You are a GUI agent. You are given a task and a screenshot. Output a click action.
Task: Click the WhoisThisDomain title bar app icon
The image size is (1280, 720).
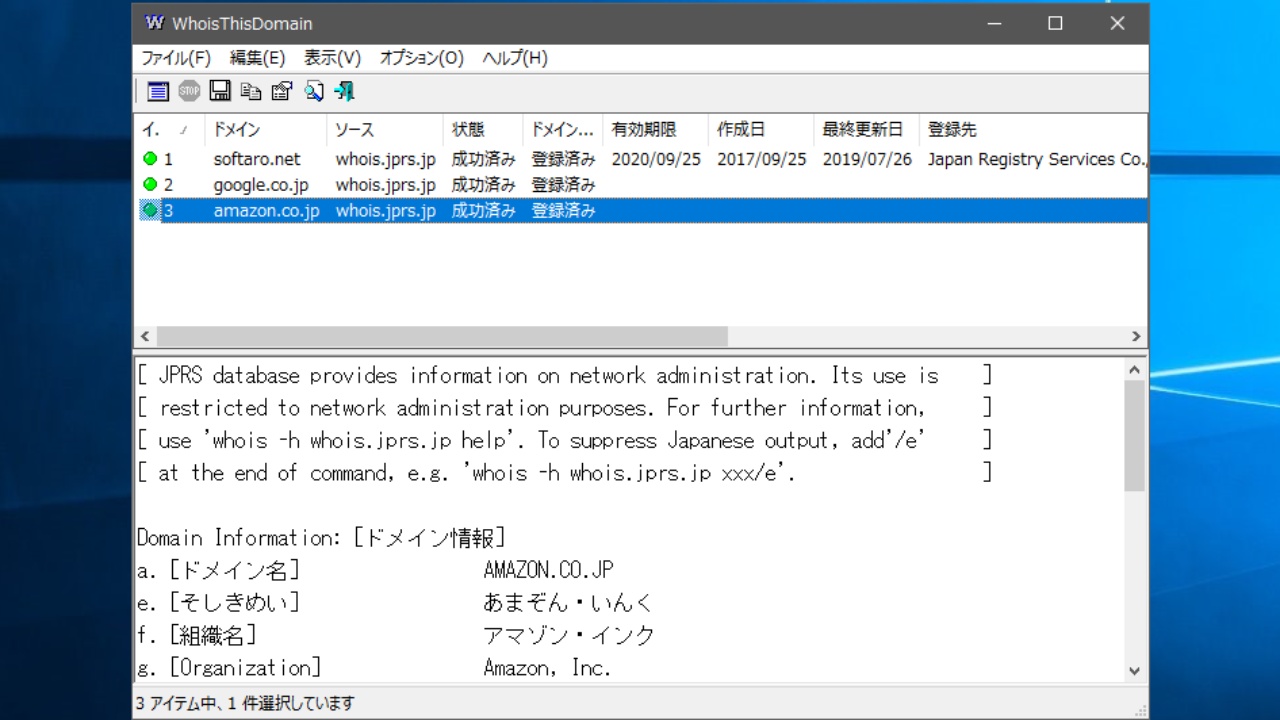tap(154, 23)
